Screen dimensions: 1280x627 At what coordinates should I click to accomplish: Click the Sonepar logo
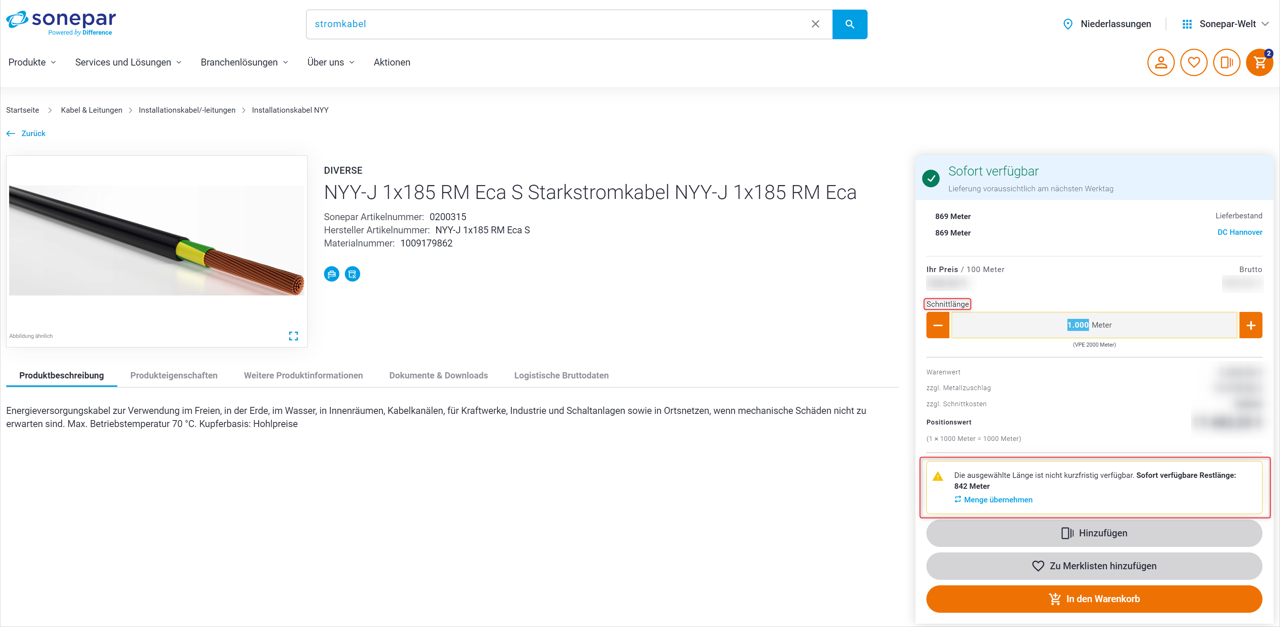coord(61,22)
